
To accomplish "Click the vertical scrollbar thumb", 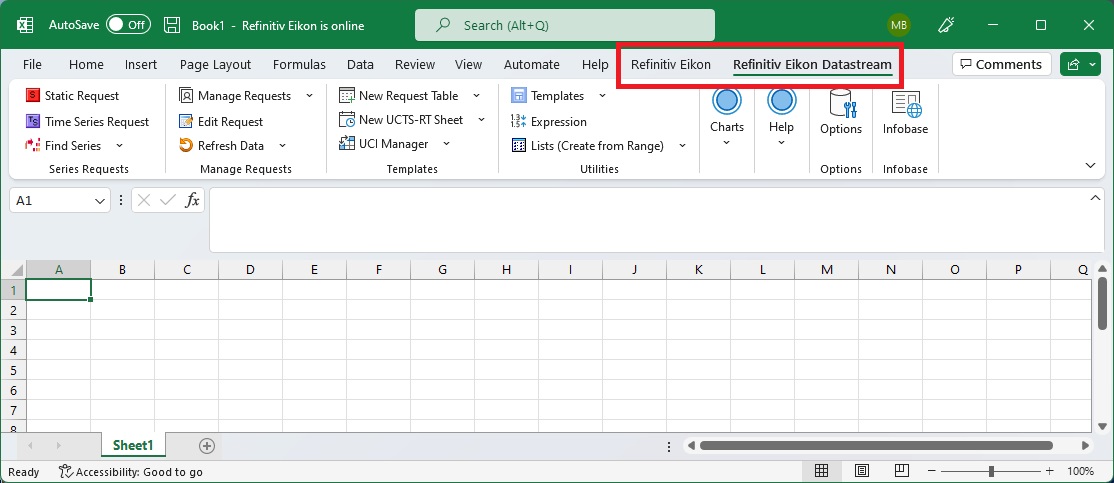I will (1102, 303).
